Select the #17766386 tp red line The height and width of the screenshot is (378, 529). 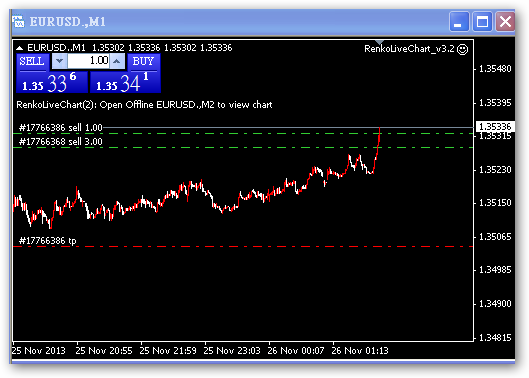pos(243,247)
